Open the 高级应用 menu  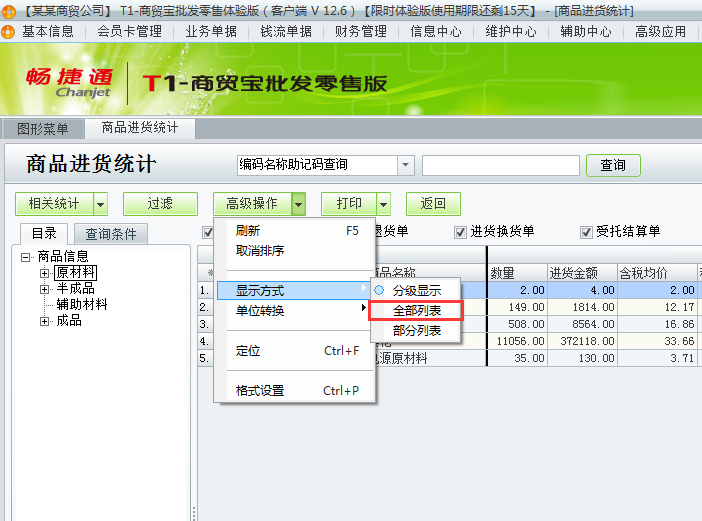[x=660, y=31]
